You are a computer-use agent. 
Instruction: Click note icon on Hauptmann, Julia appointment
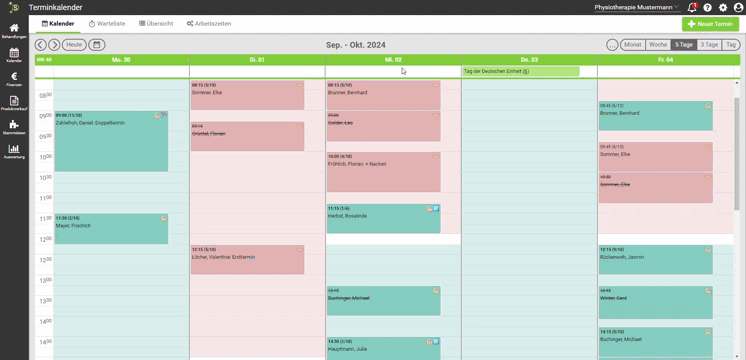(436, 341)
